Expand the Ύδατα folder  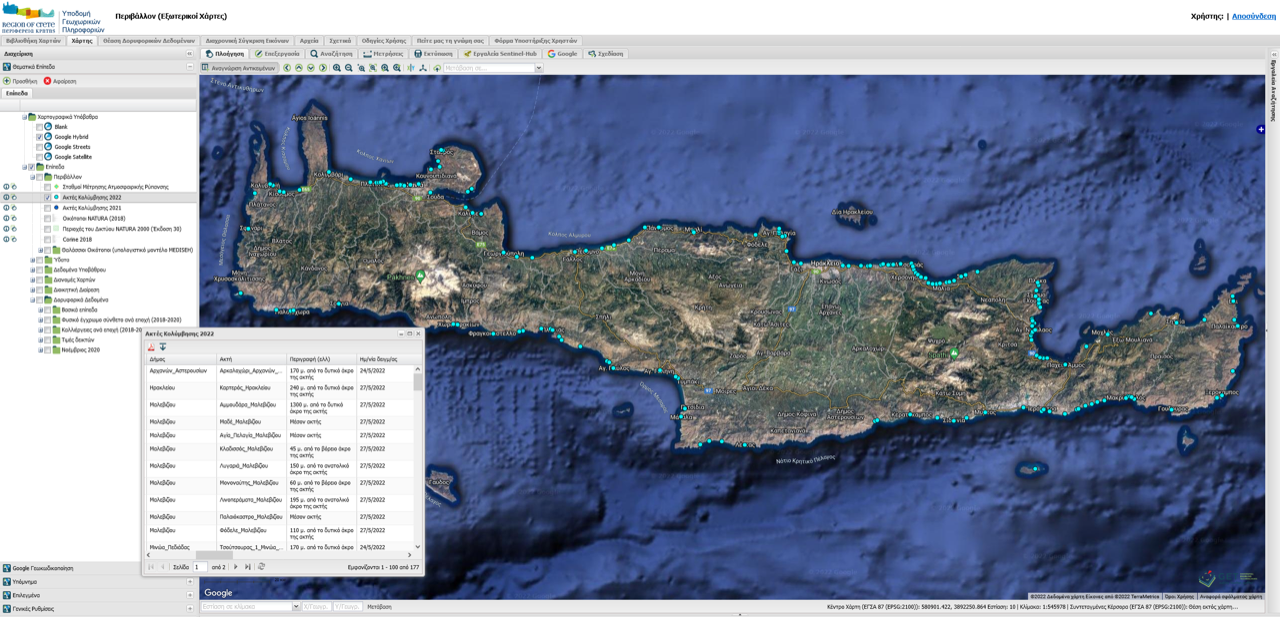[32, 260]
